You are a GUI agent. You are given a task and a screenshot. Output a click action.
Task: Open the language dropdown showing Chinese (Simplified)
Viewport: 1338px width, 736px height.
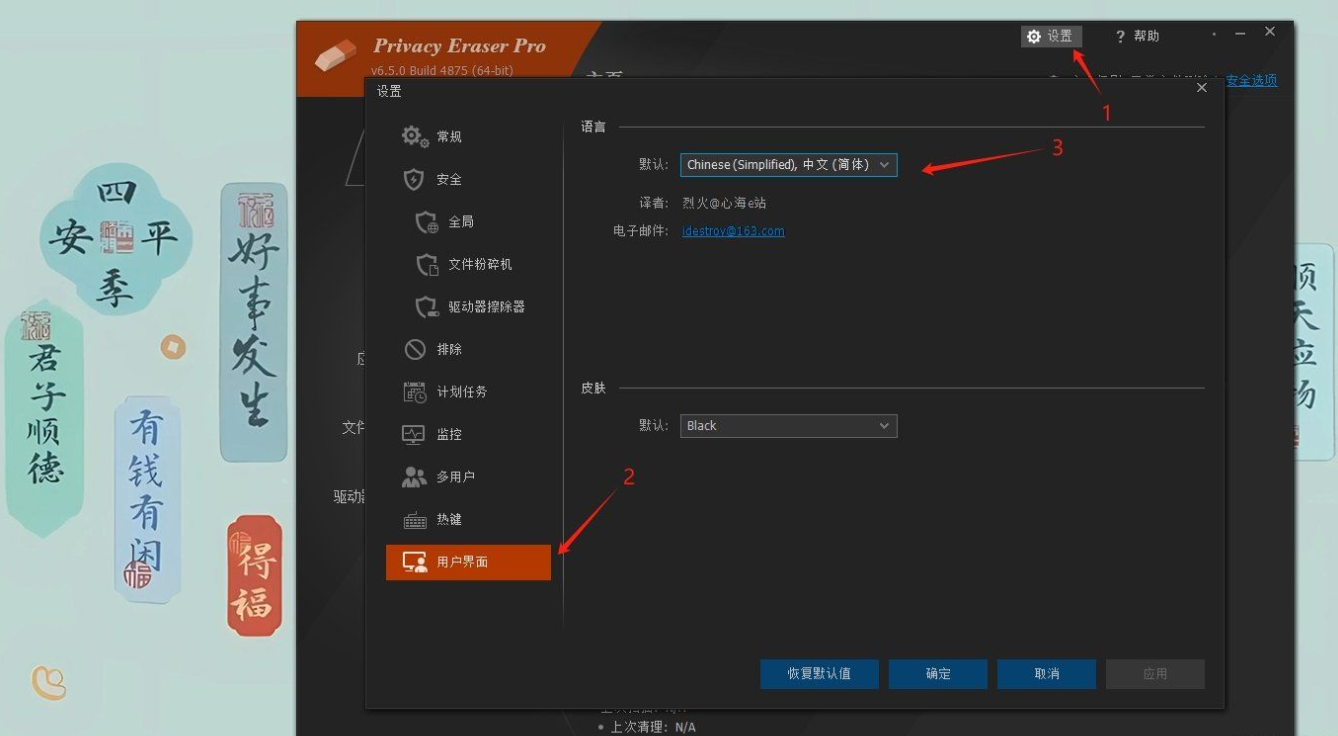[x=788, y=165]
